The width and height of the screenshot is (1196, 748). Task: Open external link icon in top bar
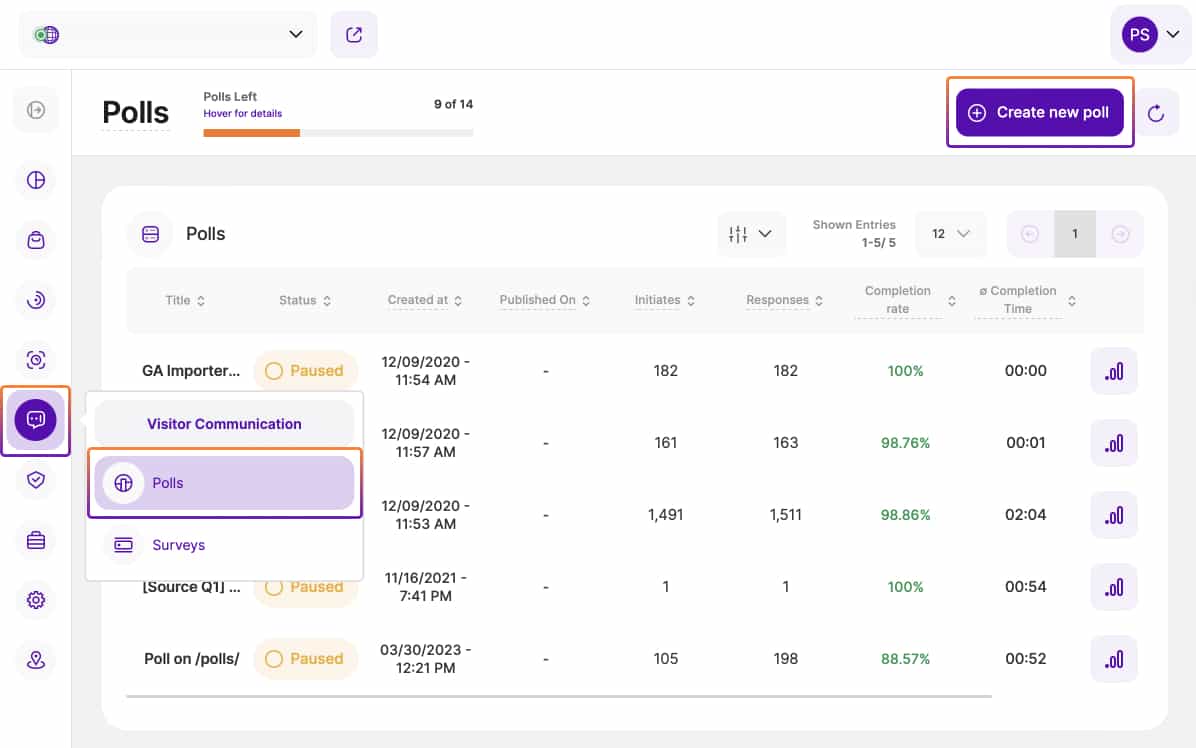click(x=354, y=35)
